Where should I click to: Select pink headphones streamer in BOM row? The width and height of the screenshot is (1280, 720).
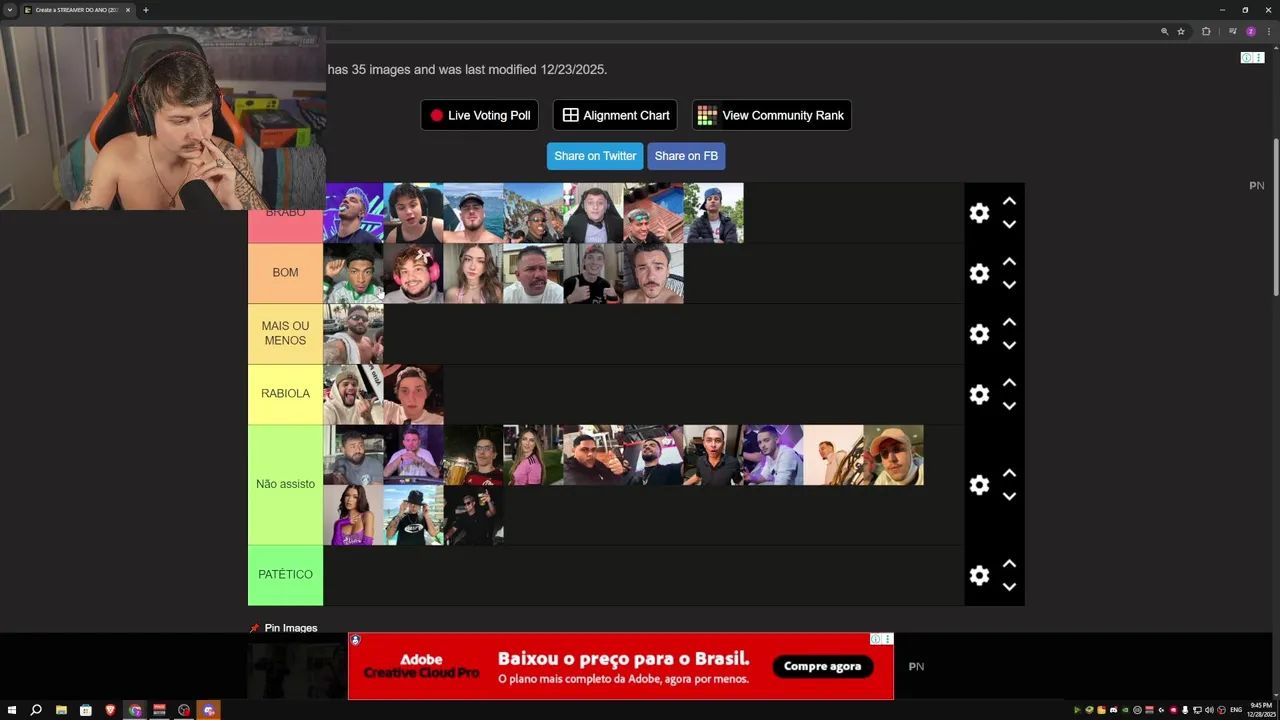[x=413, y=273]
